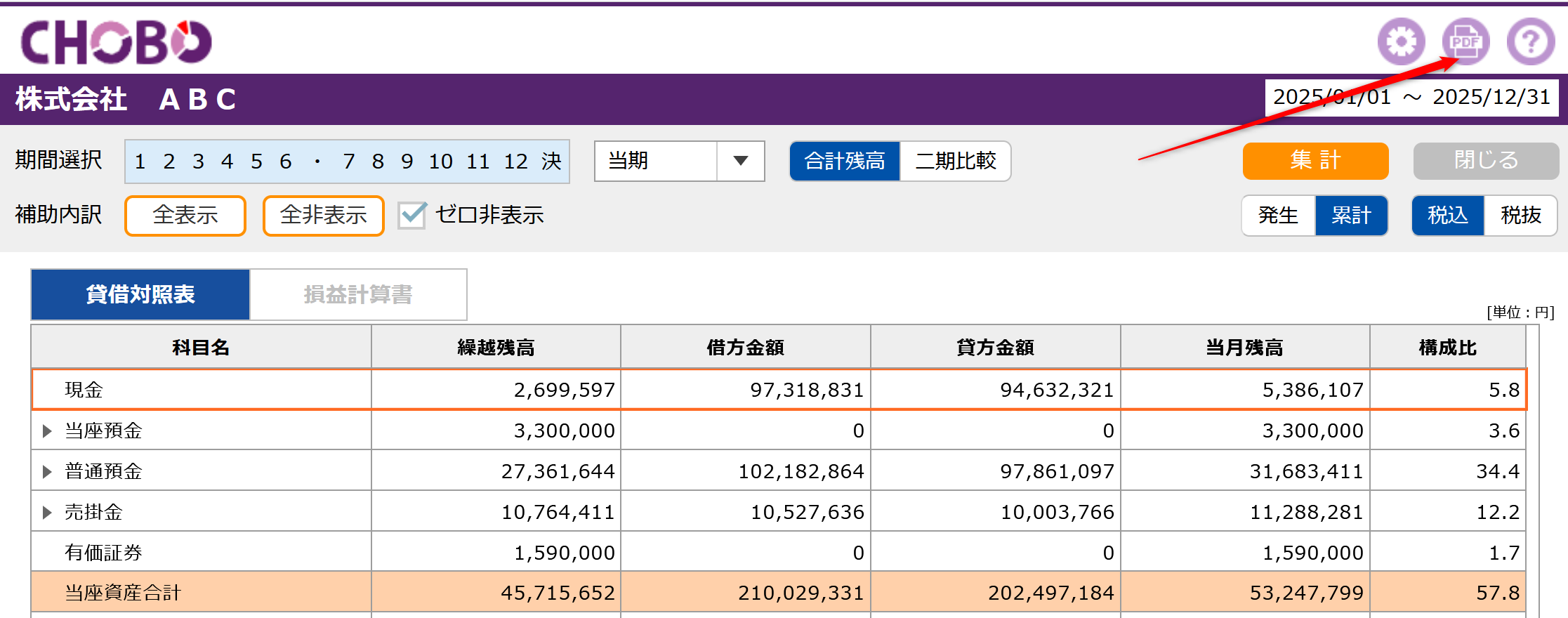The image size is (1568, 618).
Task: Expand the 普通預金 sub-accounts
Action: [47, 471]
